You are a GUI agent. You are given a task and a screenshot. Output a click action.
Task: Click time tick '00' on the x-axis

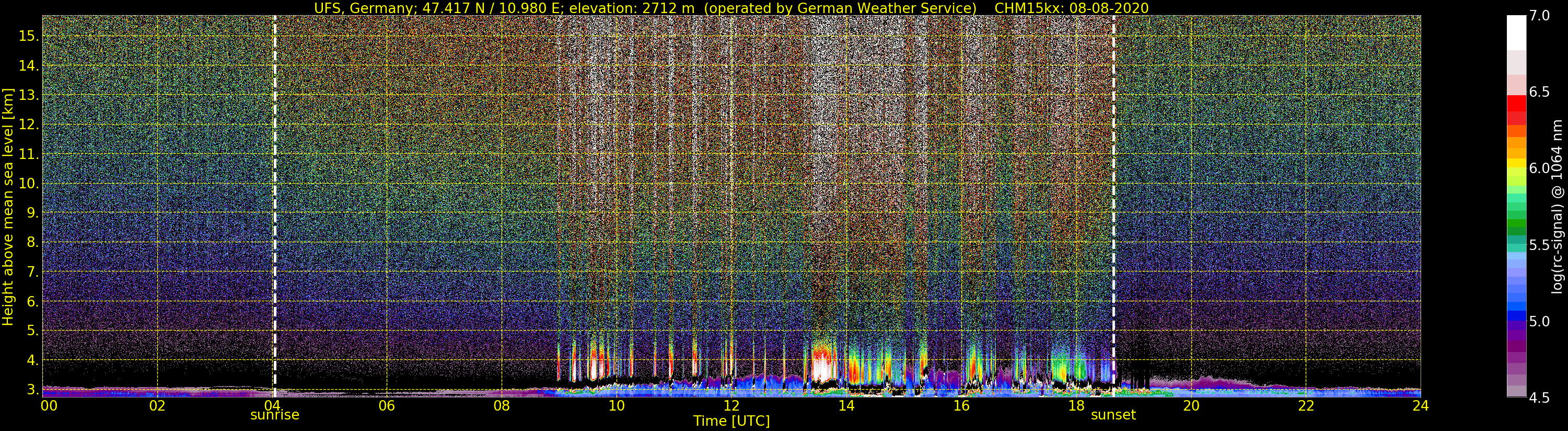[x=48, y=405]
